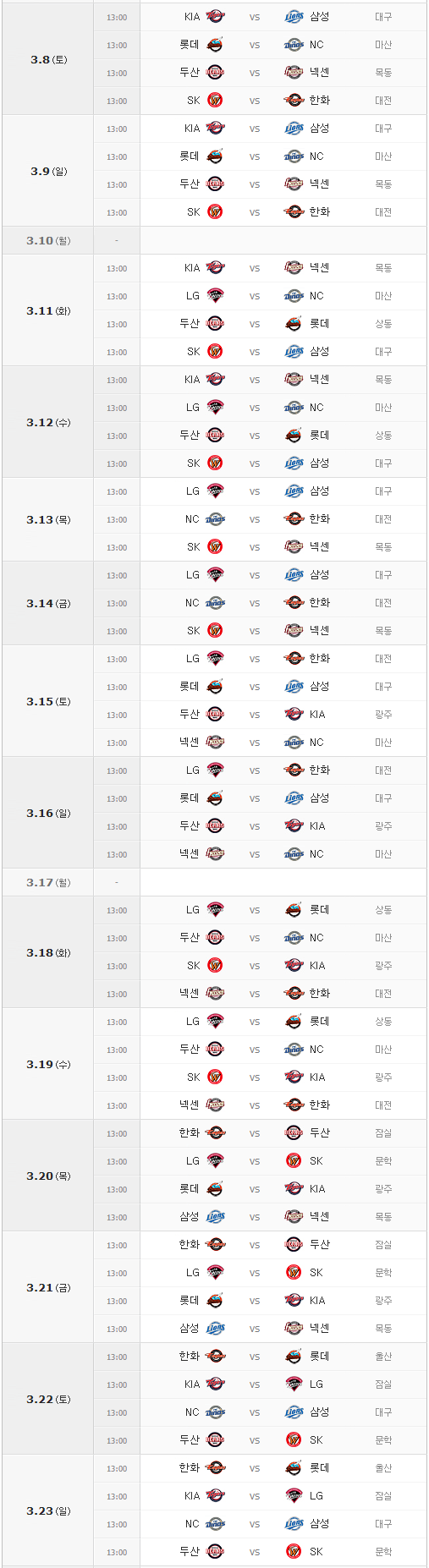
Task: Click 한화 Eagles logo in 3.14 NC vs 한화 row
Action: click(x=294, y=603)
